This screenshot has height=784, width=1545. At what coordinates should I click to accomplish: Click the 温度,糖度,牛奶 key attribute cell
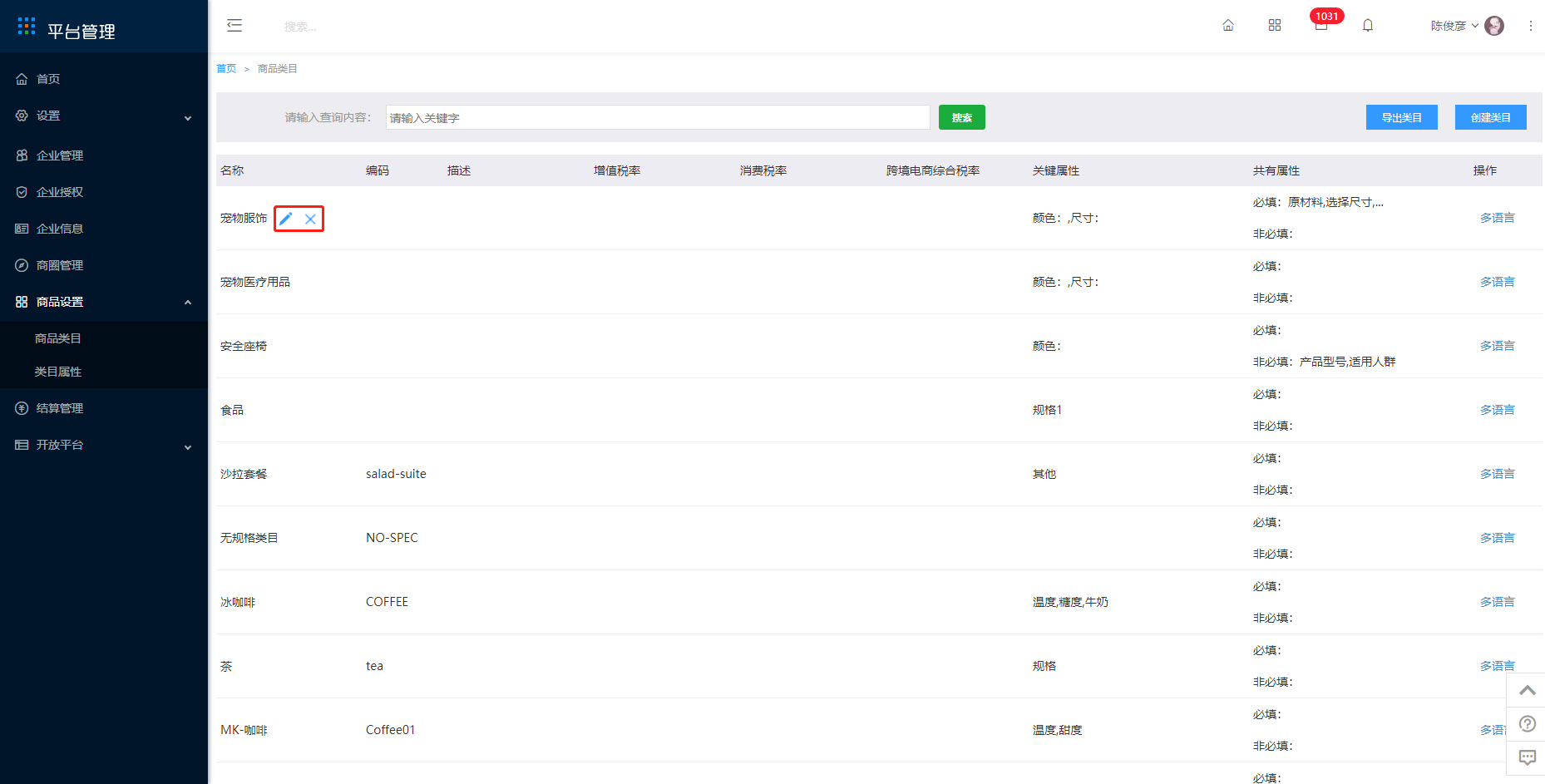[1070, 602]
